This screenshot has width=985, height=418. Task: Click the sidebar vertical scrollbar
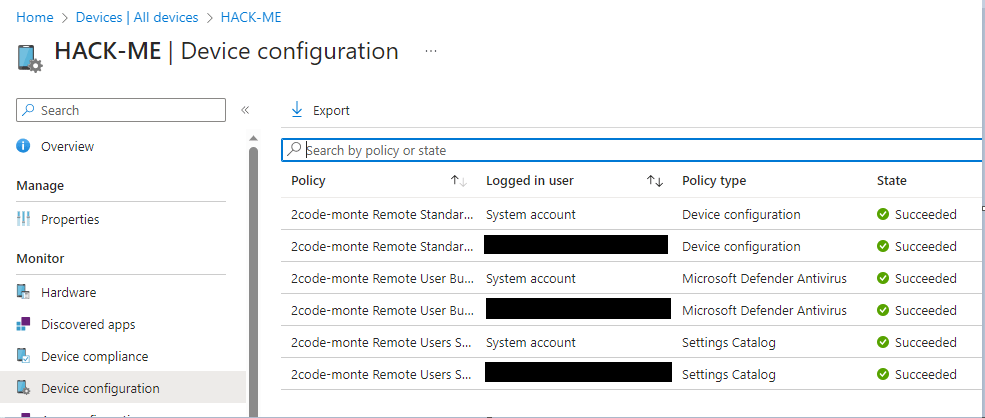click(x=253, y=270)
